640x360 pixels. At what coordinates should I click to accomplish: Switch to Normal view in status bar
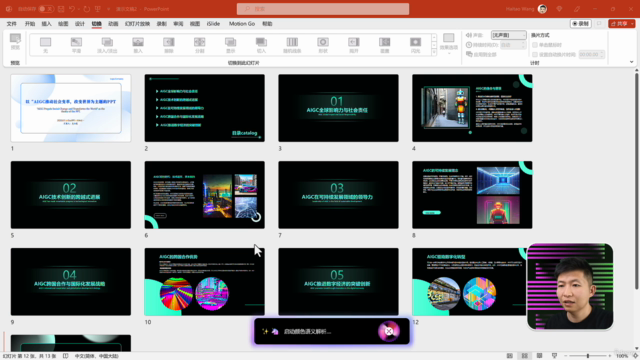click(509, 356)
